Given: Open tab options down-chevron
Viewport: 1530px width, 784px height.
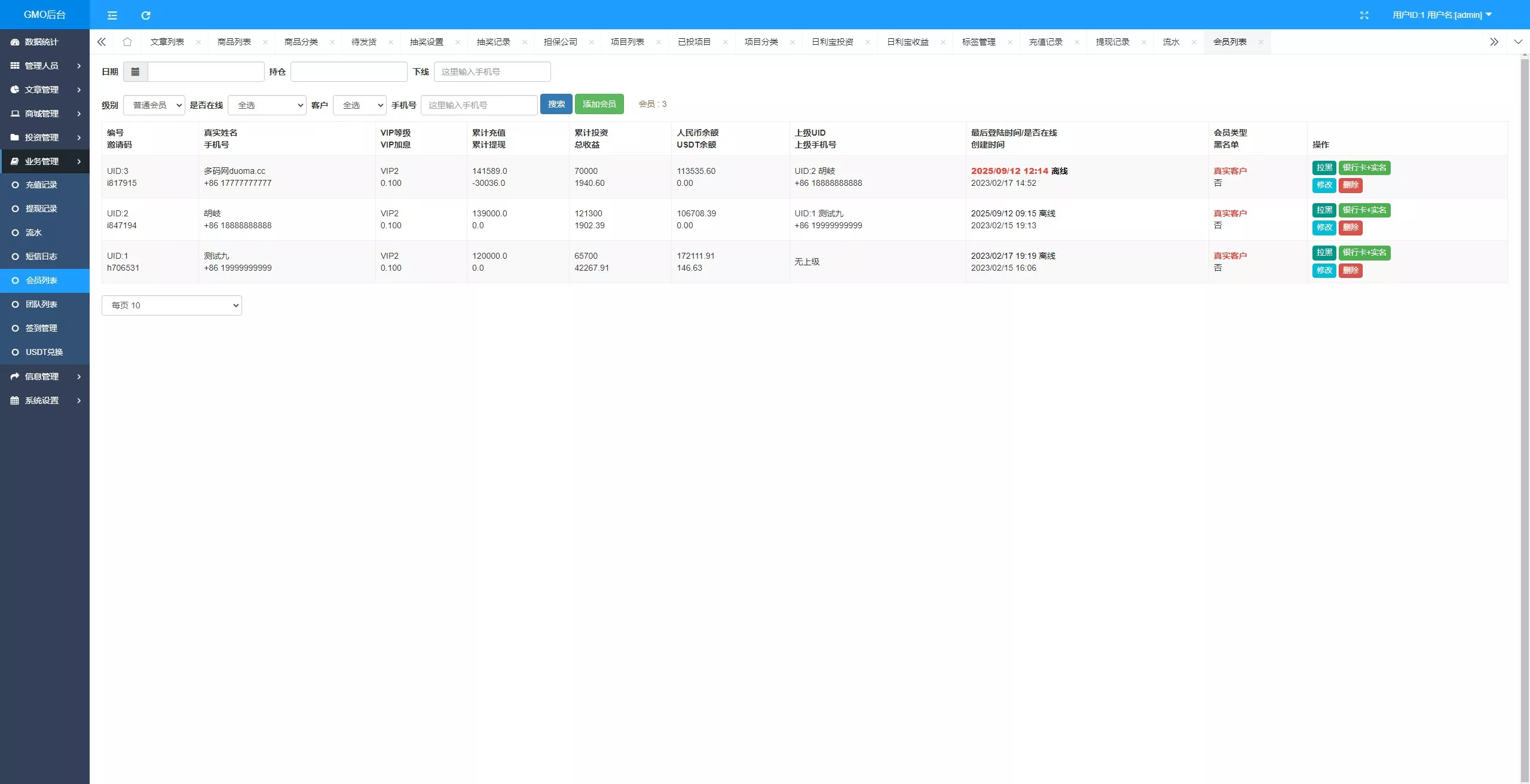Looking at the screenshot, I should (x=1517, y=42).
